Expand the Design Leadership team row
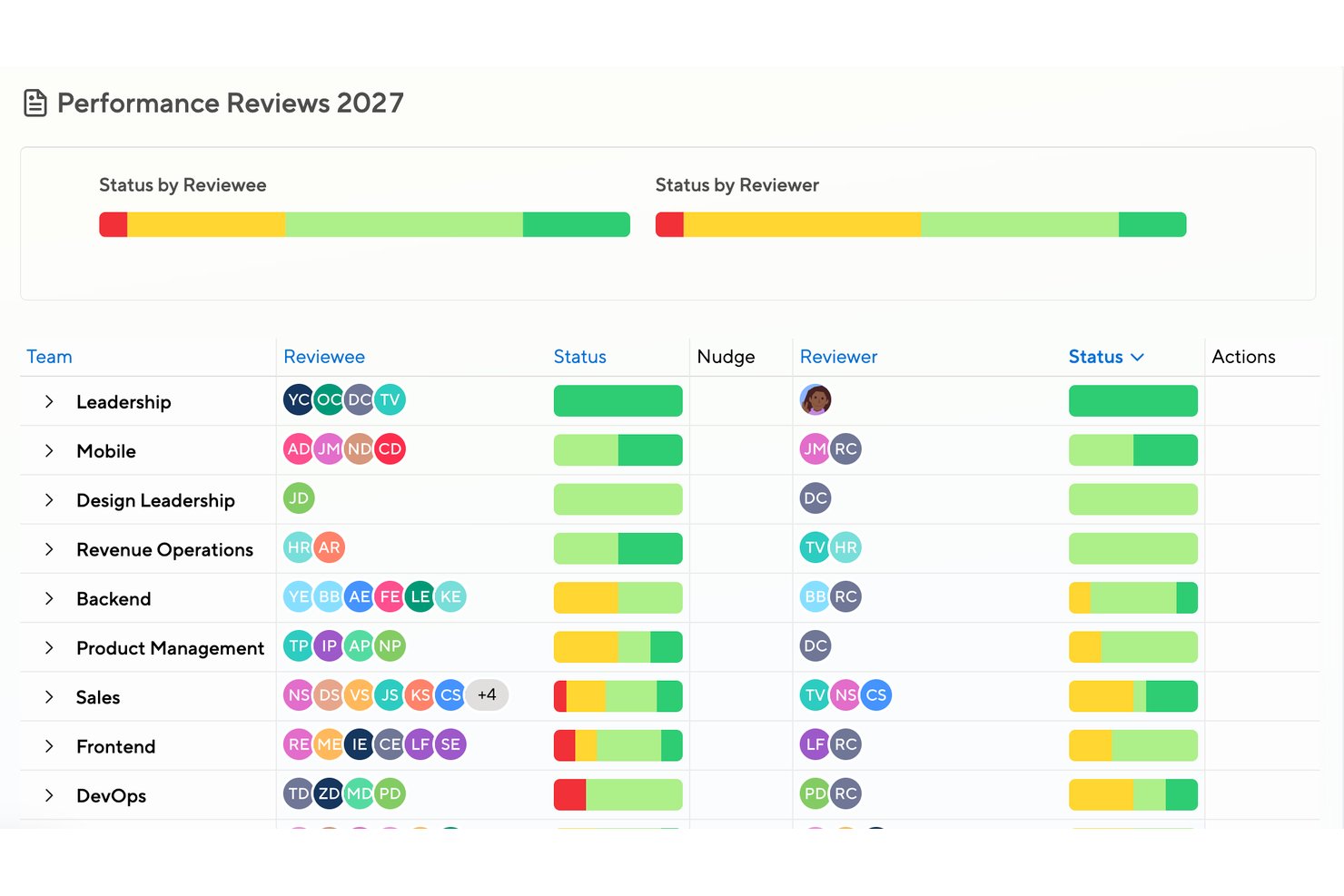The width and height of the screenshot is (1344, 896). 49,500
